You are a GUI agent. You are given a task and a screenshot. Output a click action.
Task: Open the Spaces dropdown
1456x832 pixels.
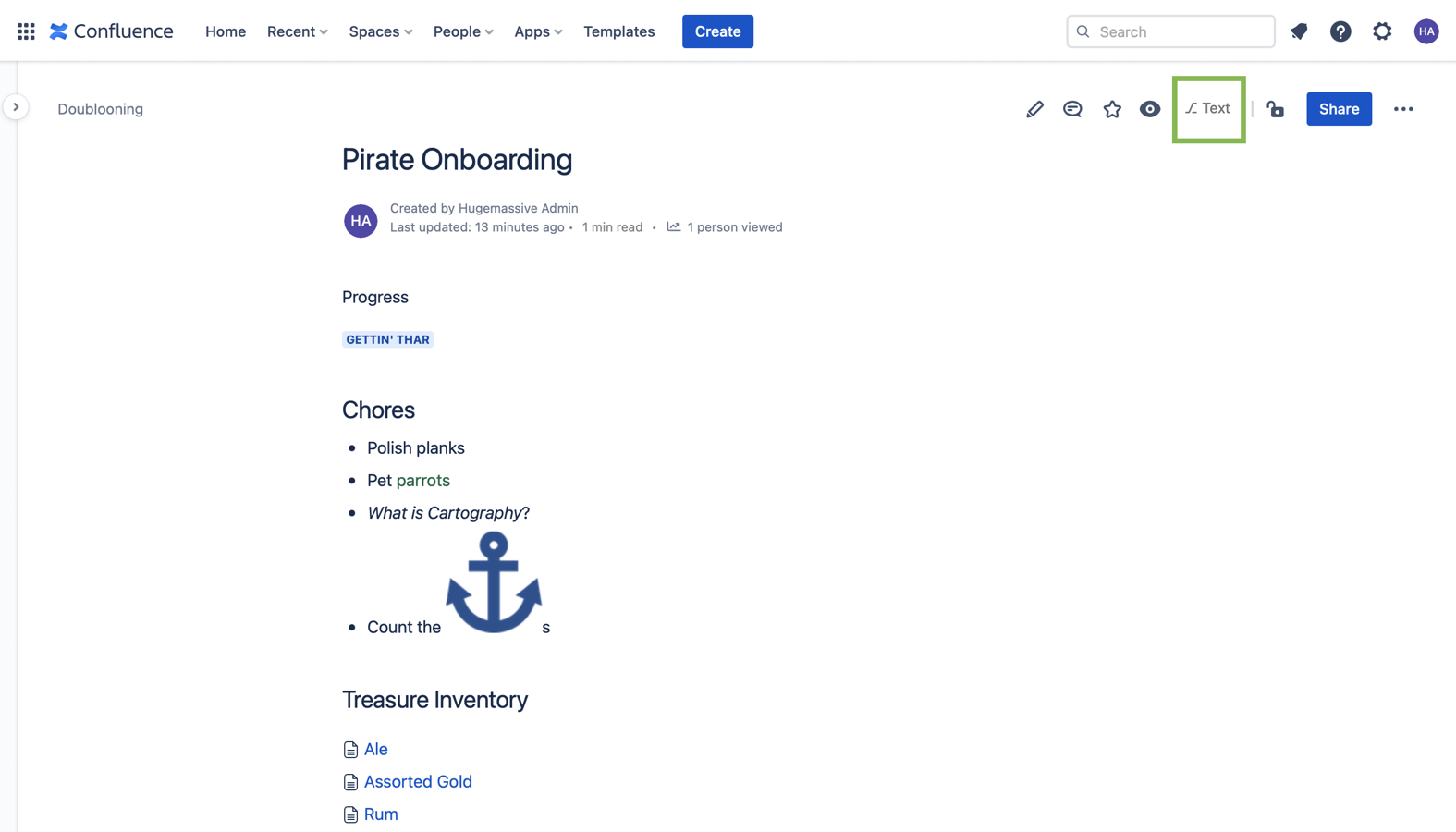tap(381, 31)
